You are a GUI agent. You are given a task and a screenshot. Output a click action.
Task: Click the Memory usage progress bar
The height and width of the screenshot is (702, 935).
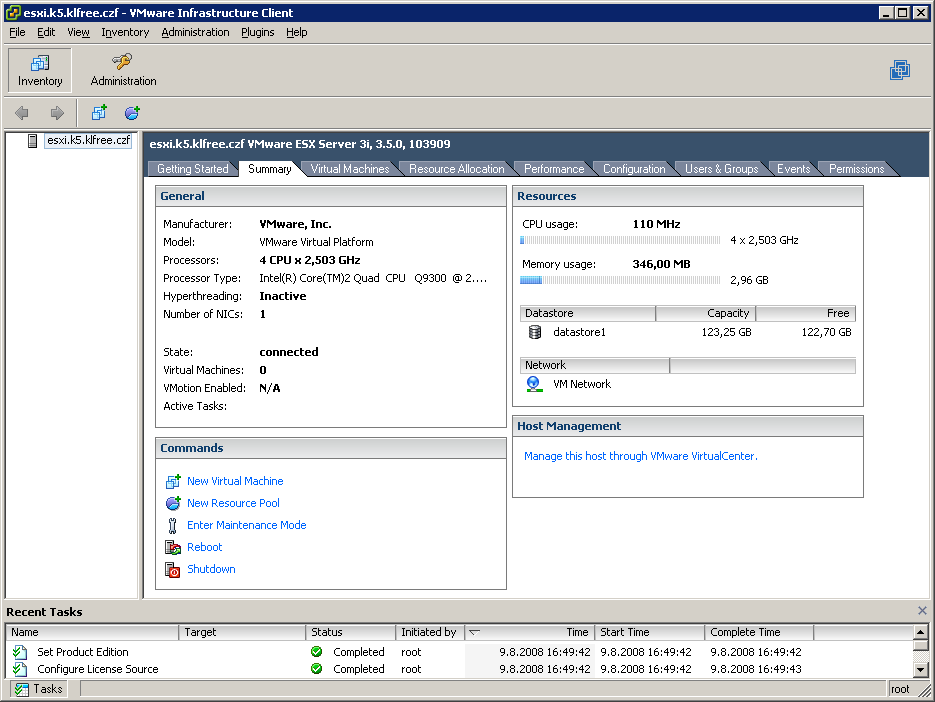(620, 280)
